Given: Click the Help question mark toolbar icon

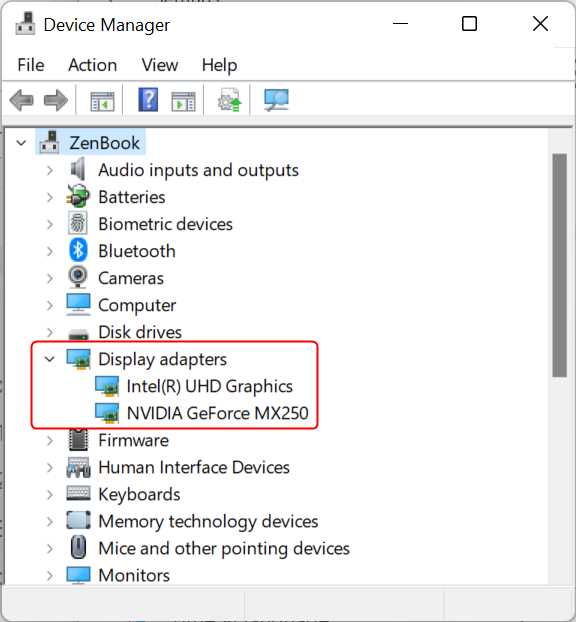Looking at the screenshot, I should click(148, 100).
